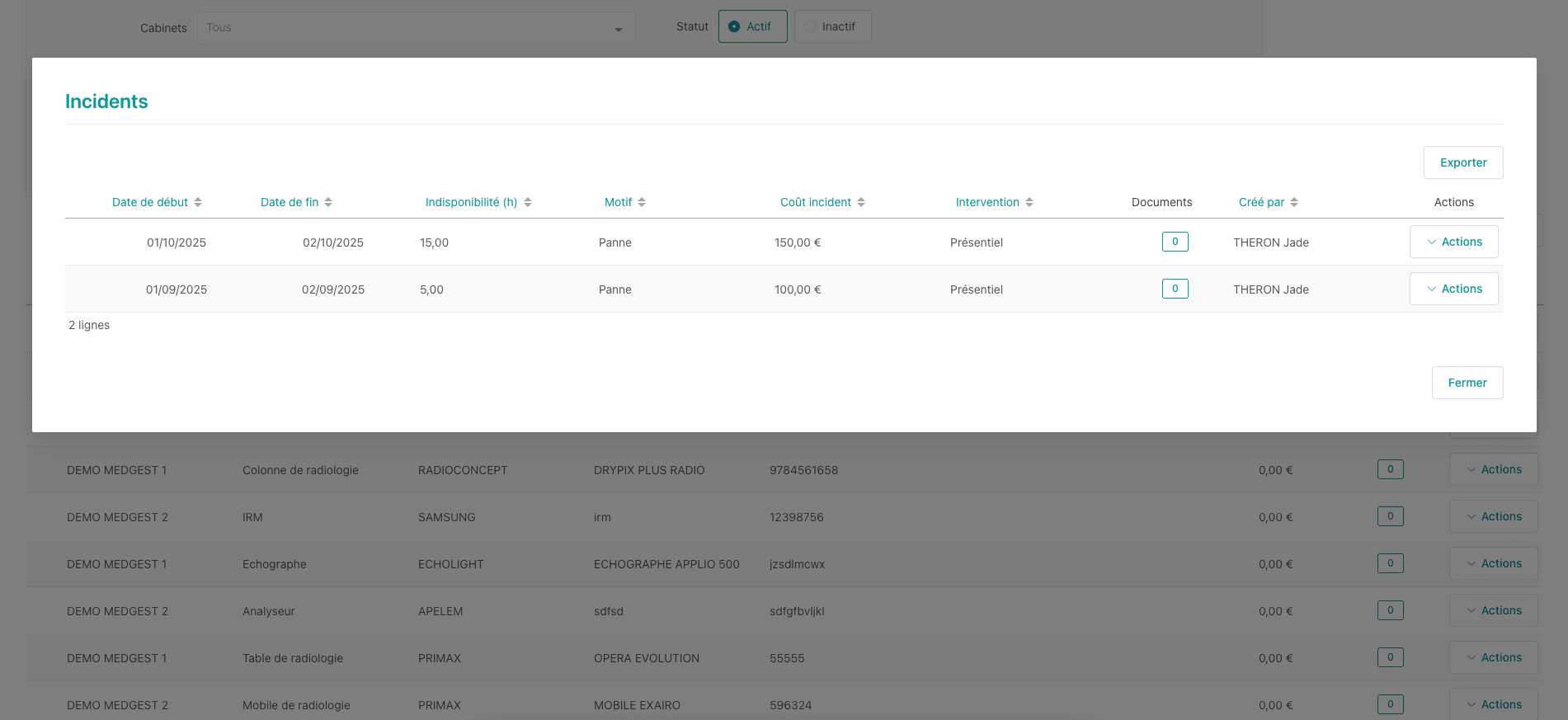Open documents badge for 01/09/2025 incident
This screenshot has height=720, width=1568.
click(x=1175, y=289)
